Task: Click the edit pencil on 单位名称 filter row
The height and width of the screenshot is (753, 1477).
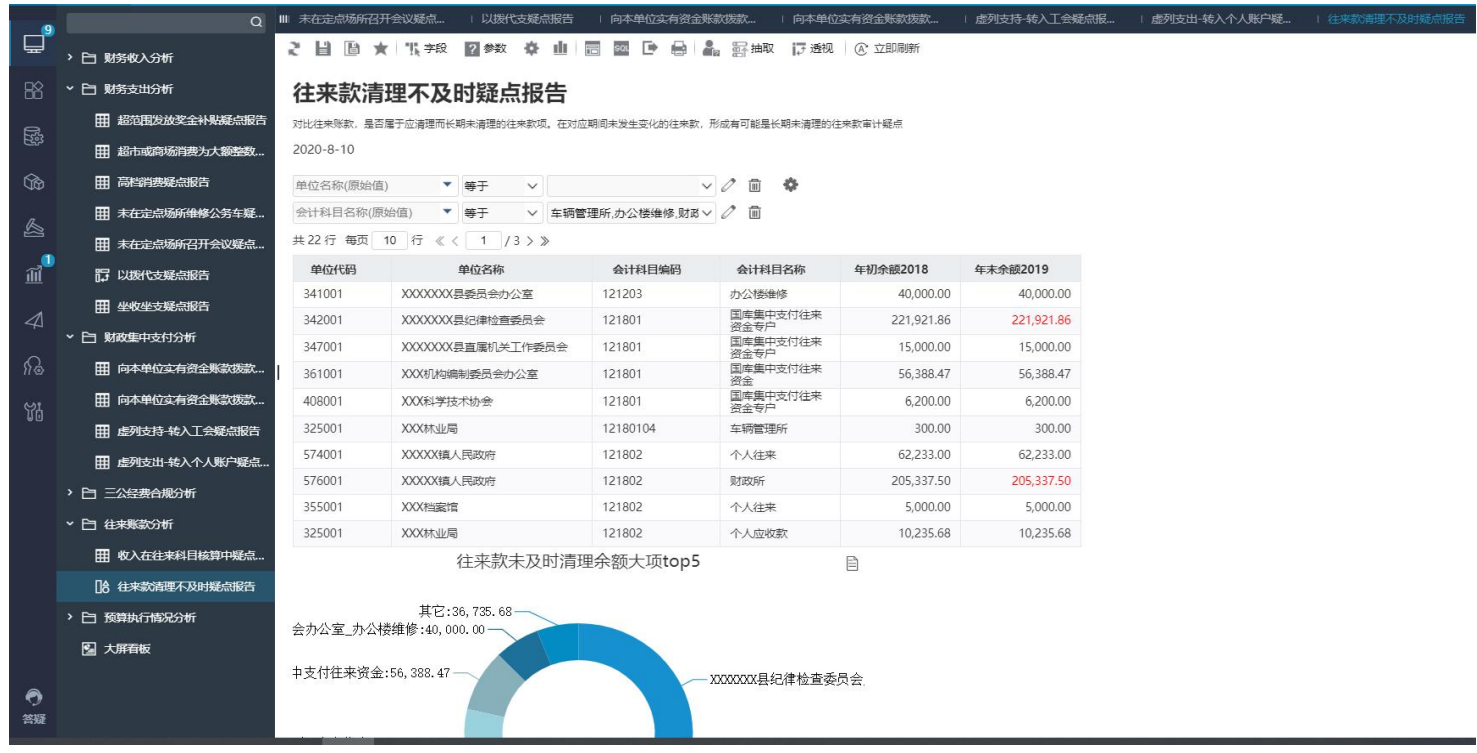Action: (x=728, y=185)
